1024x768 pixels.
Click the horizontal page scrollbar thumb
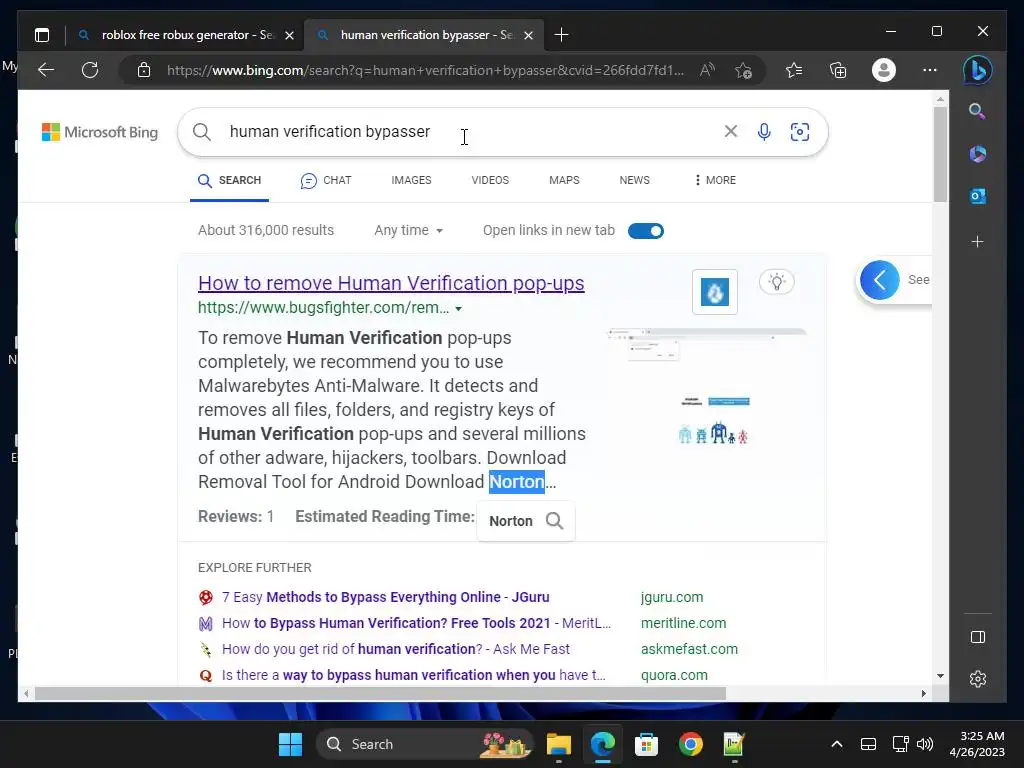click(x=380, y=694)
